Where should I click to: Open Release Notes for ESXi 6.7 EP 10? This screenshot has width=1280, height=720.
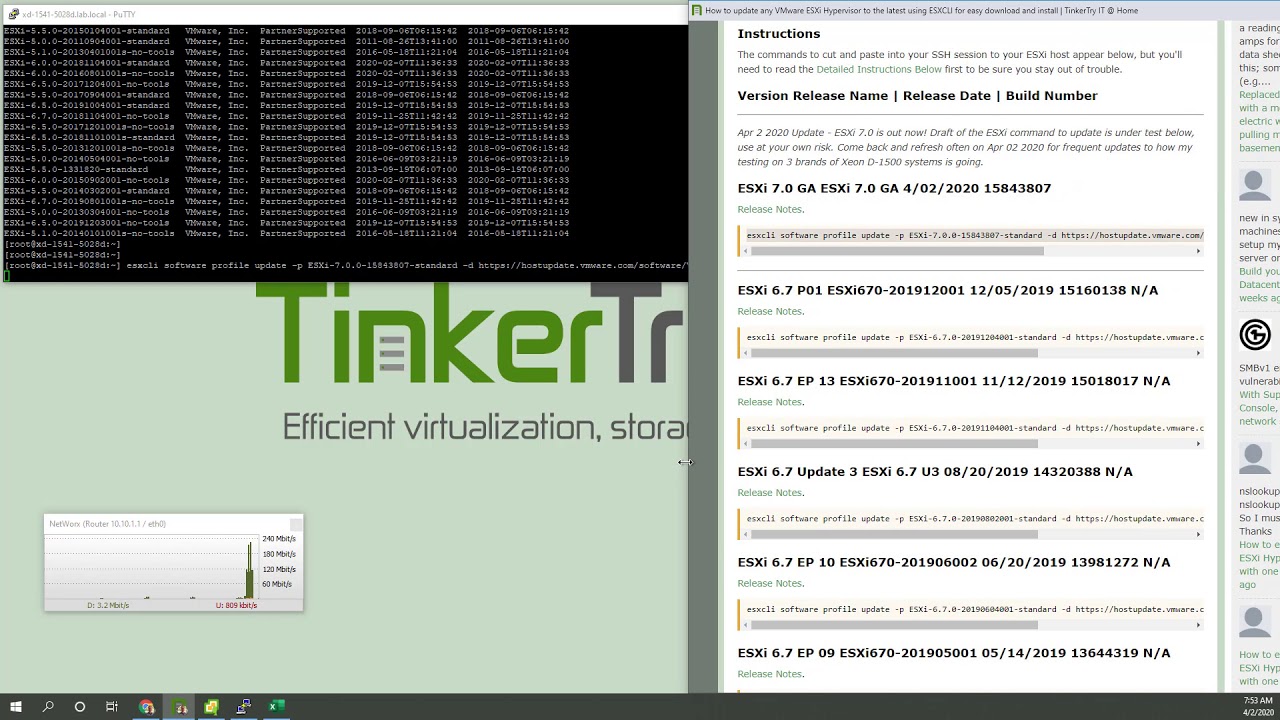(770, 583)
